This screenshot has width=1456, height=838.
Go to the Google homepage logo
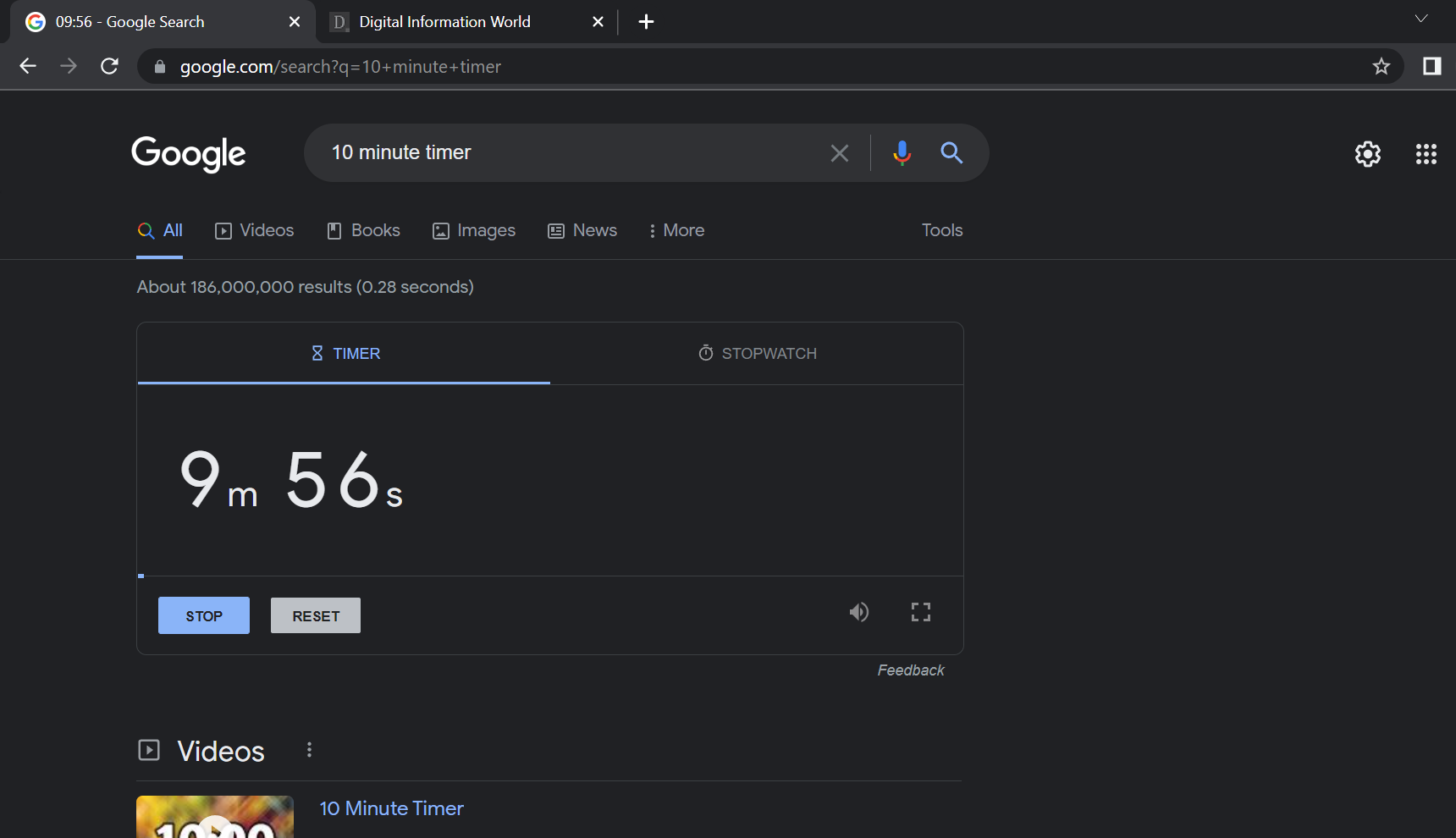189,153
